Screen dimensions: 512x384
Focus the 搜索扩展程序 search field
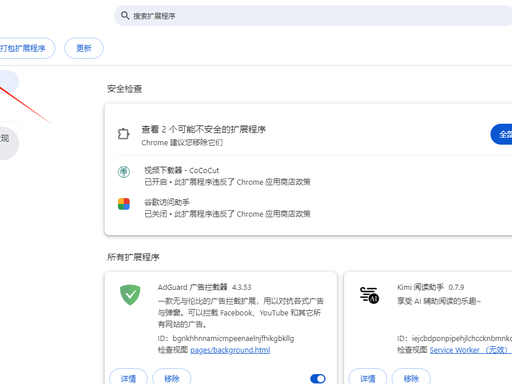[x=313, y=16]
